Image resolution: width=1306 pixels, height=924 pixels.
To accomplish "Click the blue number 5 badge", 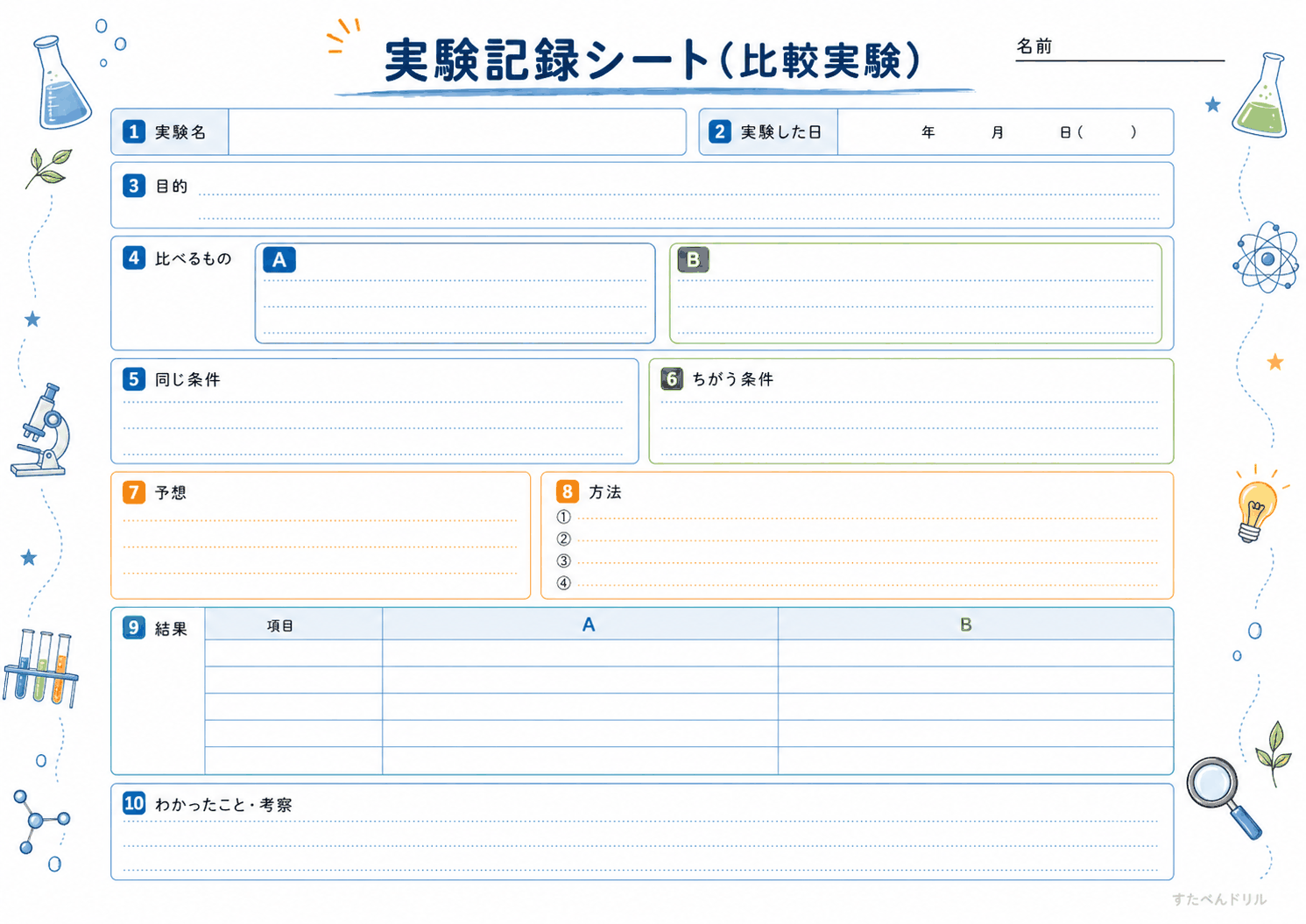I will point(133,378).
